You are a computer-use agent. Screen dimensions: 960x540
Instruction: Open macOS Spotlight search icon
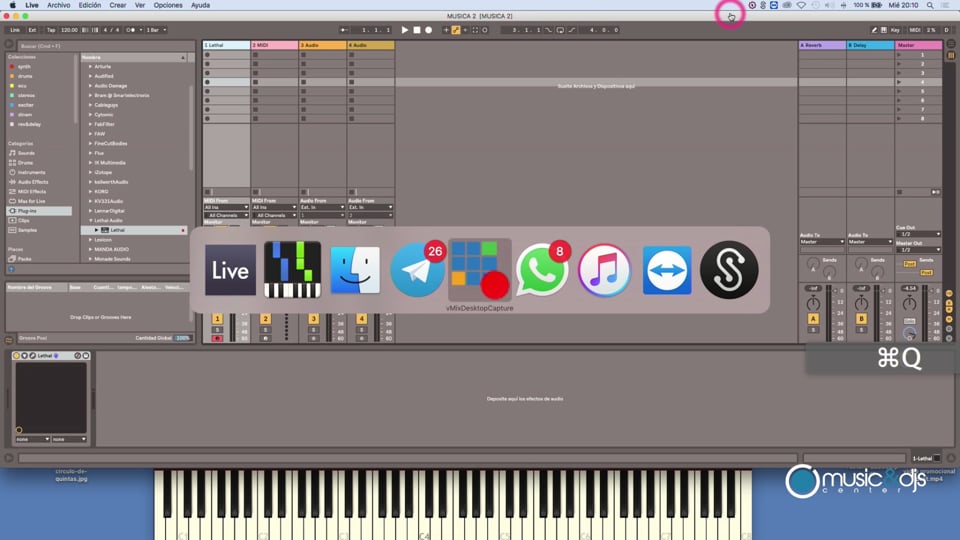coord(930,5)
